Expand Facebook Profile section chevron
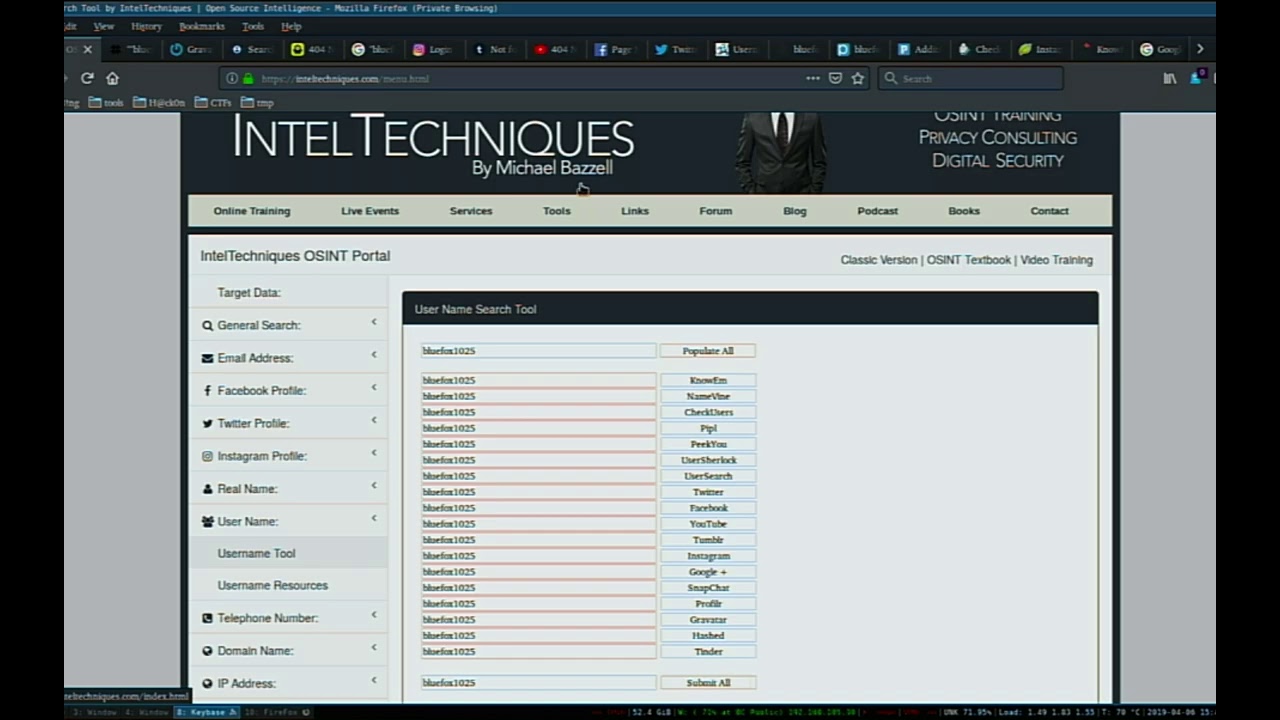Viewport: 1280px width, 720px height. coord(374,387)
